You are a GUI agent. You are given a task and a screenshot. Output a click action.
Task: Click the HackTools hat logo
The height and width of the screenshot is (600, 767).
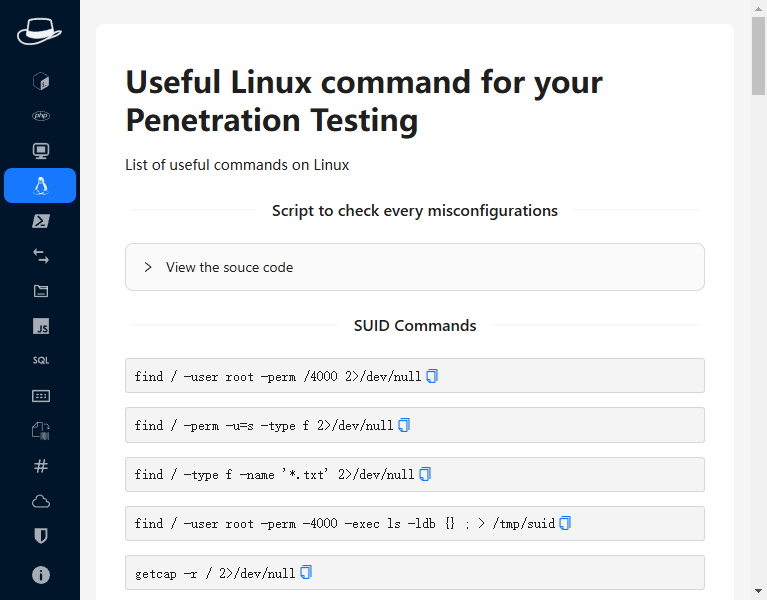point(39,31)
